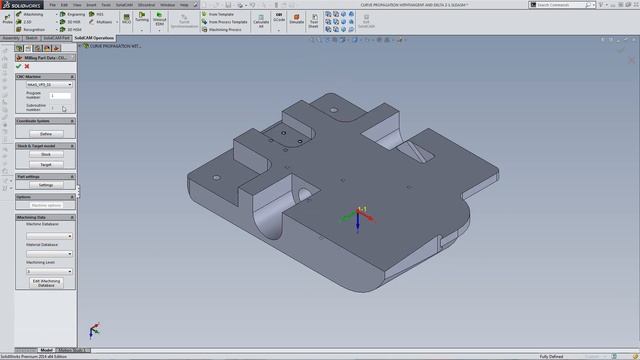Open the Edit menu

(64, 5)
